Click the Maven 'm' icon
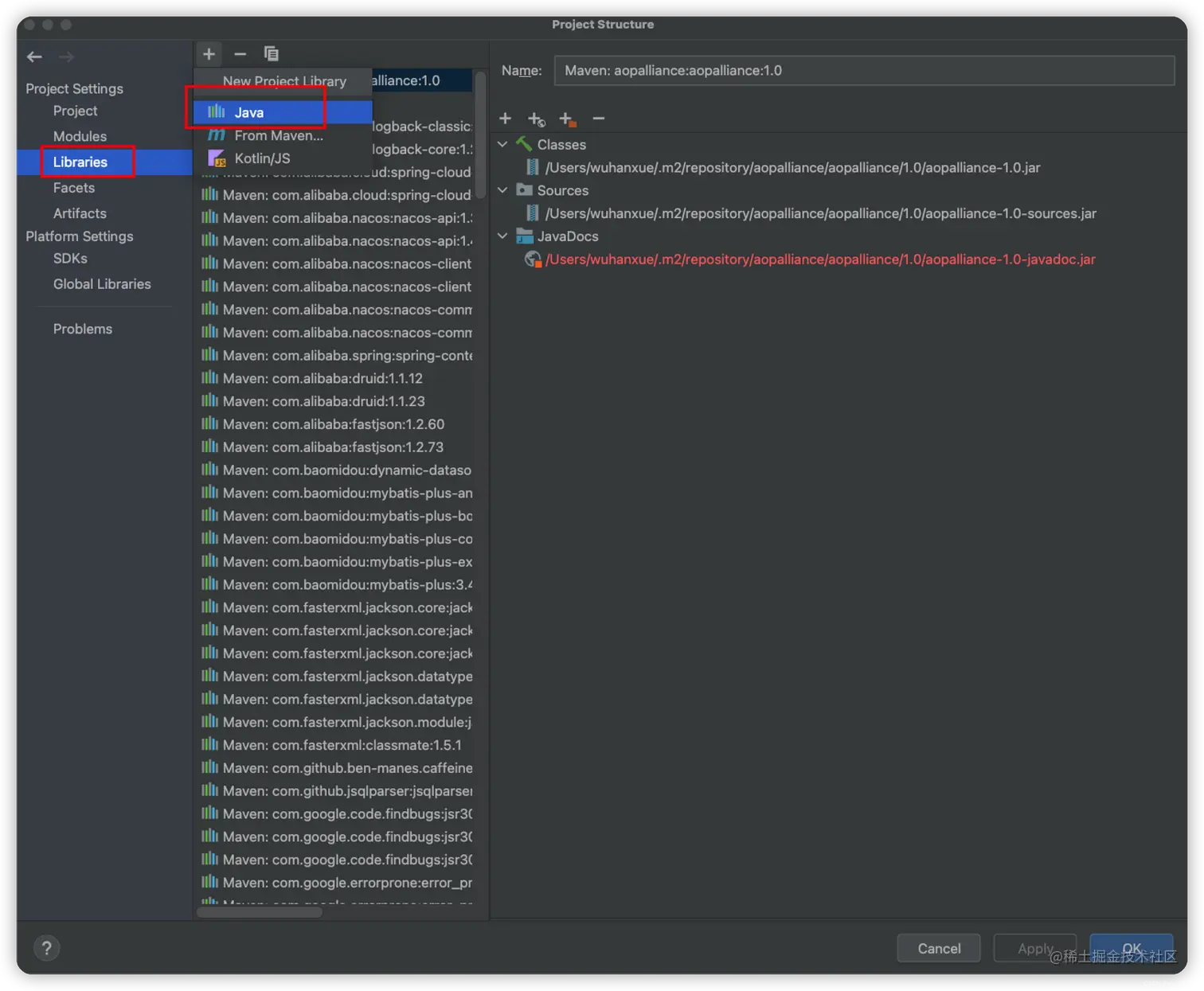Screen dimensions: 1204x991 [x=217, y=135]
